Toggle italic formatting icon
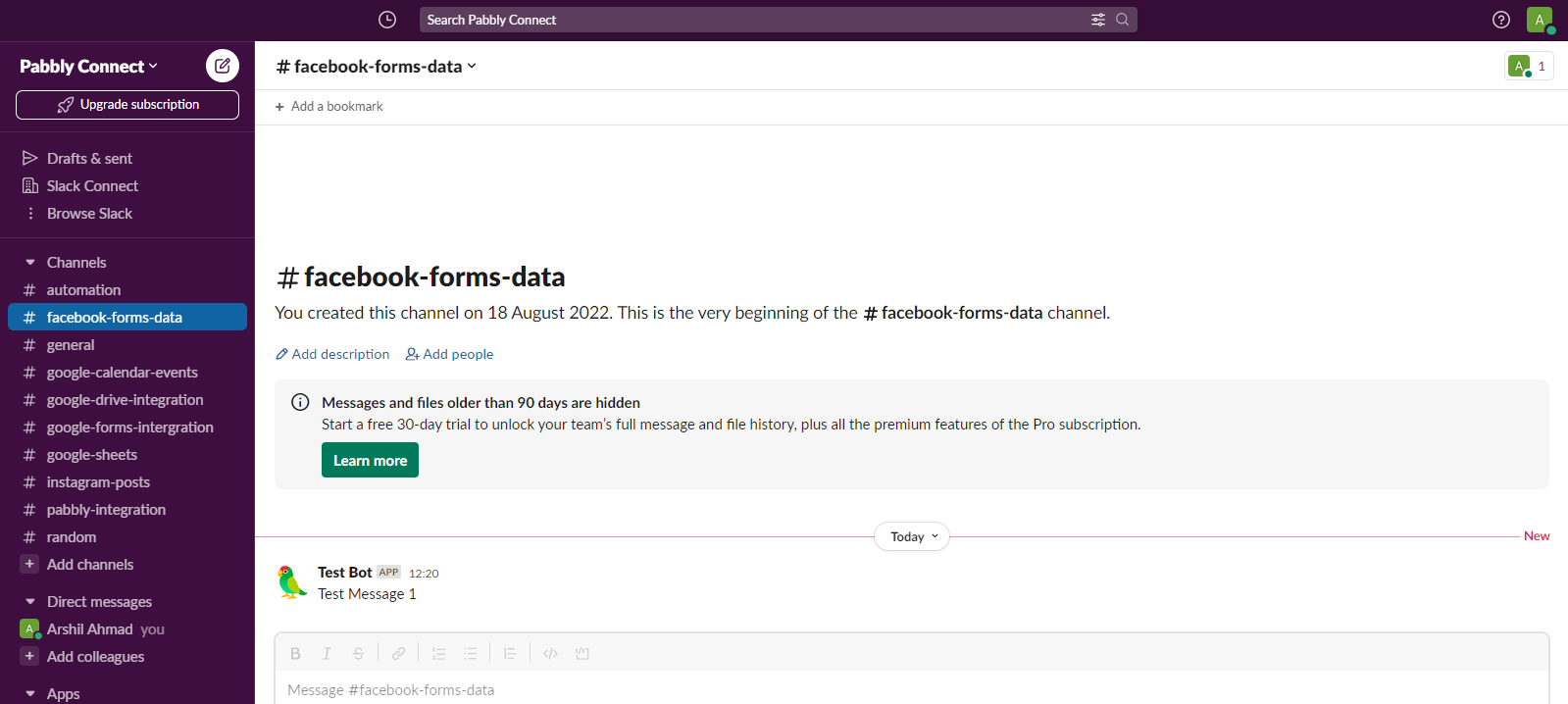 [327, 654]
